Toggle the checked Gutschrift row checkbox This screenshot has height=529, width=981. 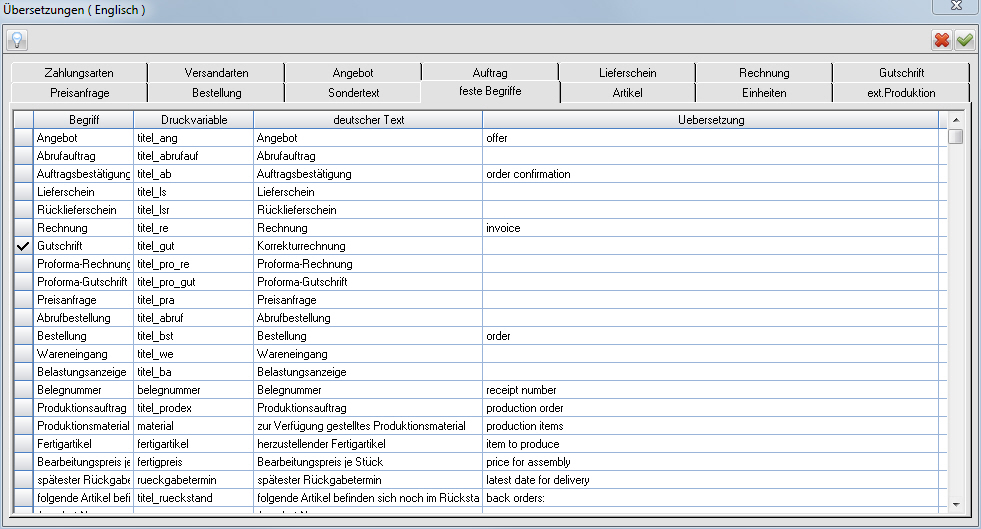coord(23,246)
